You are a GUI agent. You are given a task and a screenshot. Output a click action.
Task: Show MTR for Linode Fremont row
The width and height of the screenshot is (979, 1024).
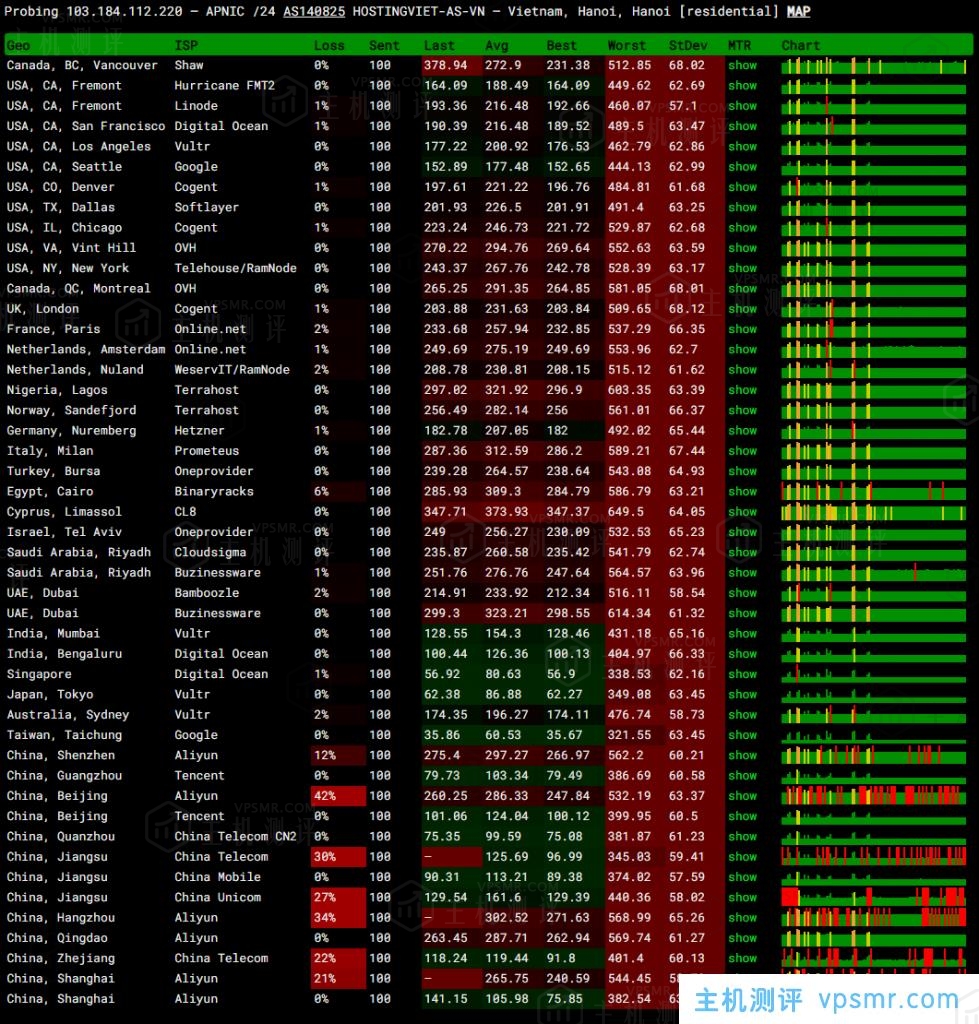(743, 106)
